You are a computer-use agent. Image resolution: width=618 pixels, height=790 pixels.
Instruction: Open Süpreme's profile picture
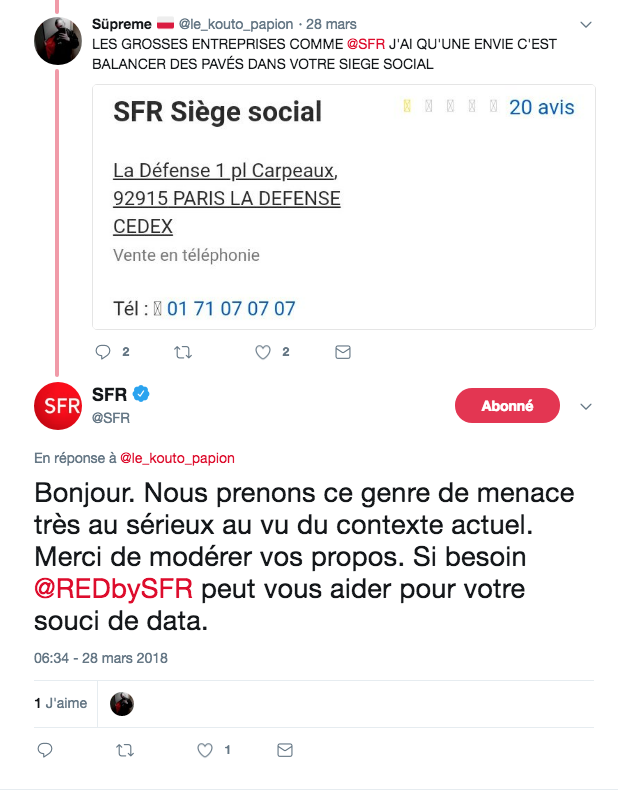click(x=58, y=39)
